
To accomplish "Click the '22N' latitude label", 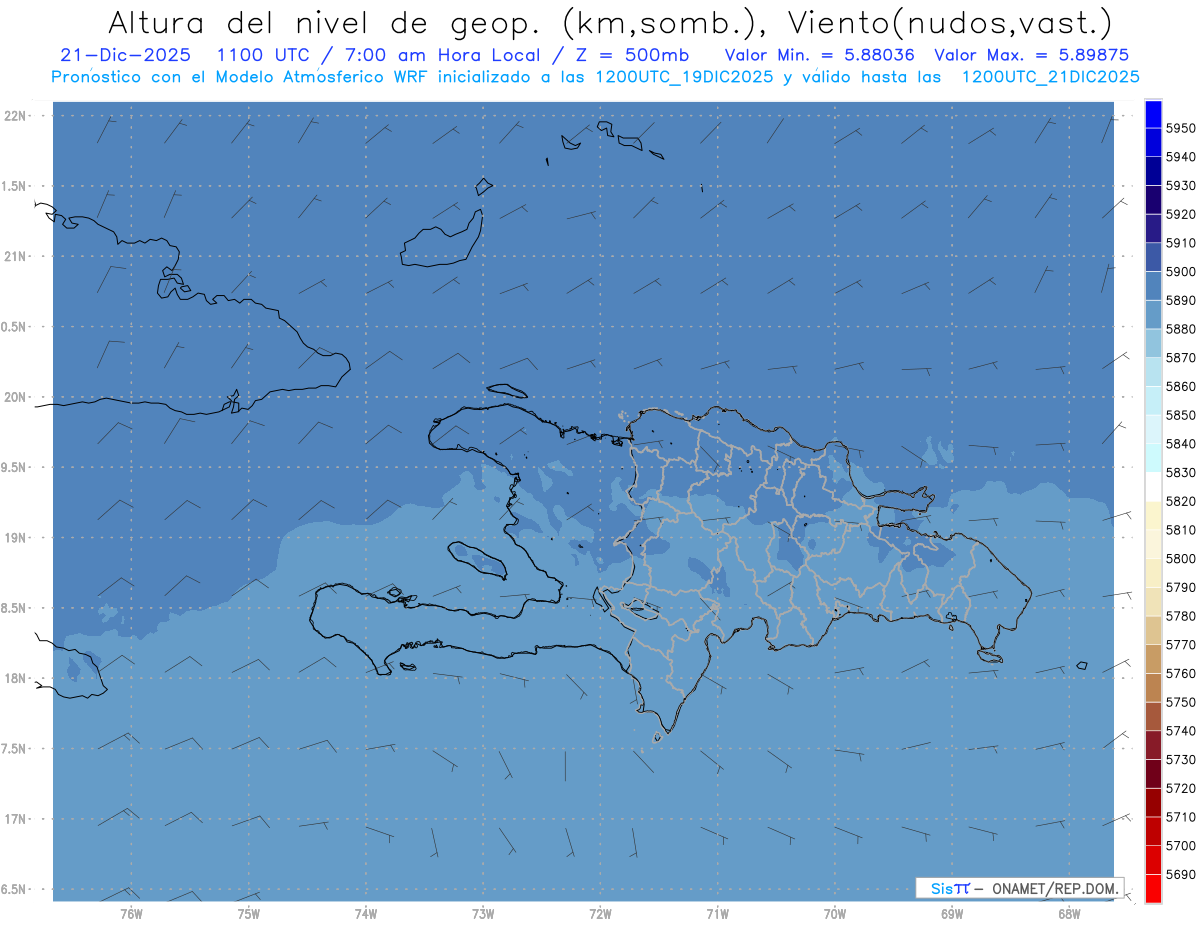I will point(15,116).
